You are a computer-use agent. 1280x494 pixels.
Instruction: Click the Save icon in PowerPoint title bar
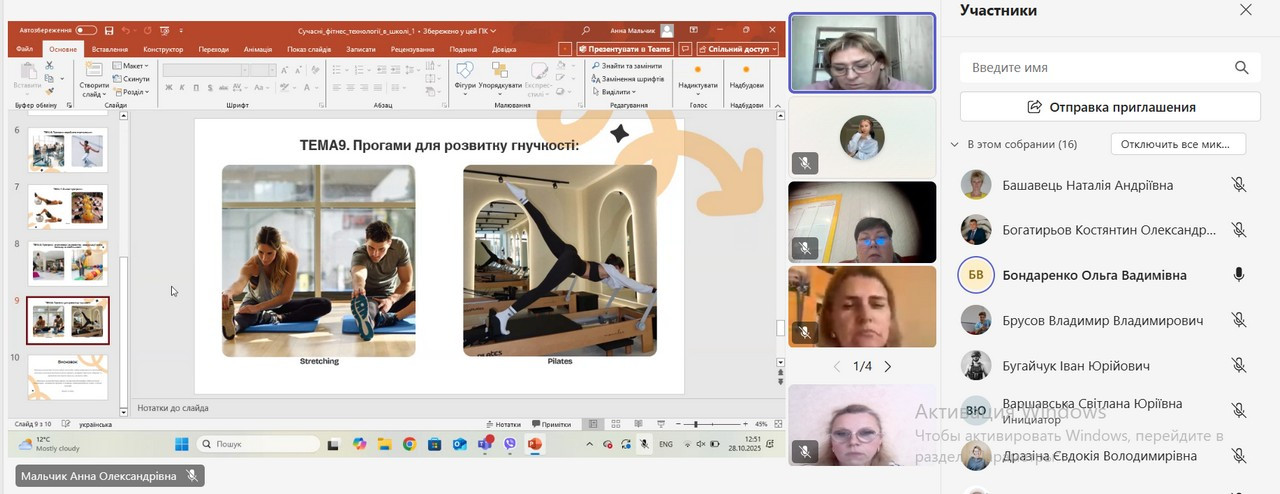(x=109, y=31)
